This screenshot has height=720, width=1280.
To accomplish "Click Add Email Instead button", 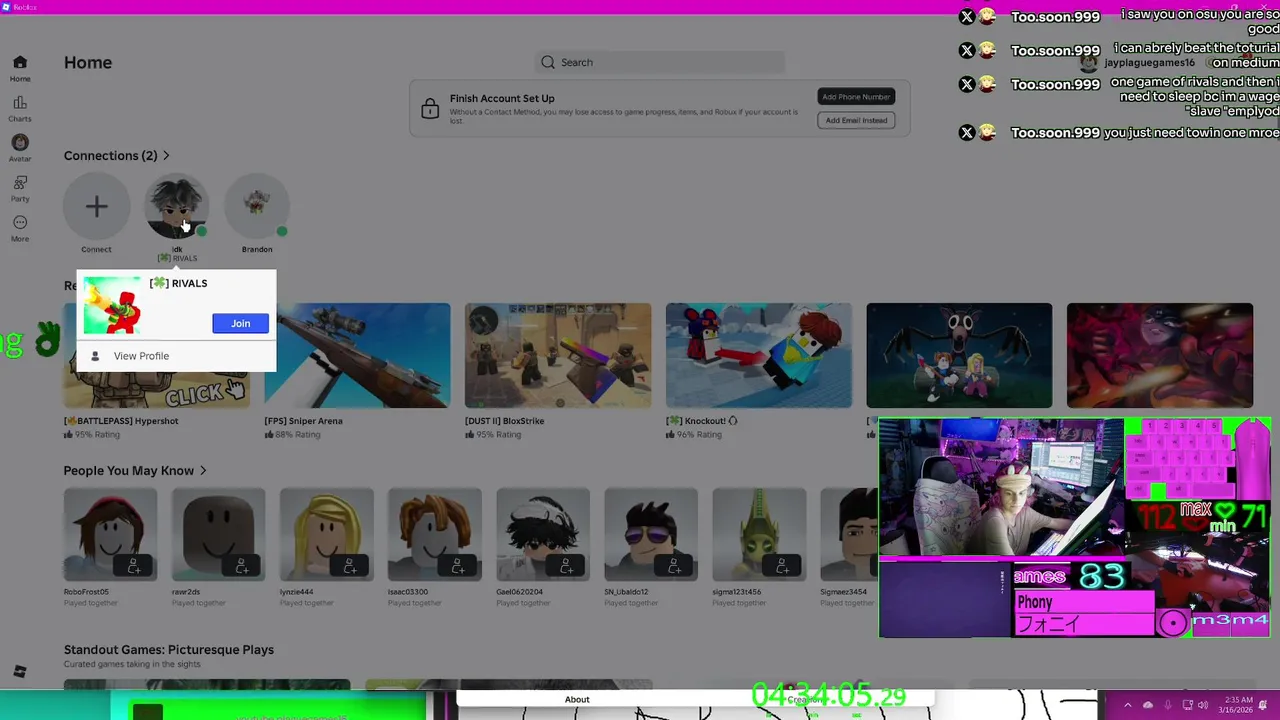I will [x=856, y=120].
